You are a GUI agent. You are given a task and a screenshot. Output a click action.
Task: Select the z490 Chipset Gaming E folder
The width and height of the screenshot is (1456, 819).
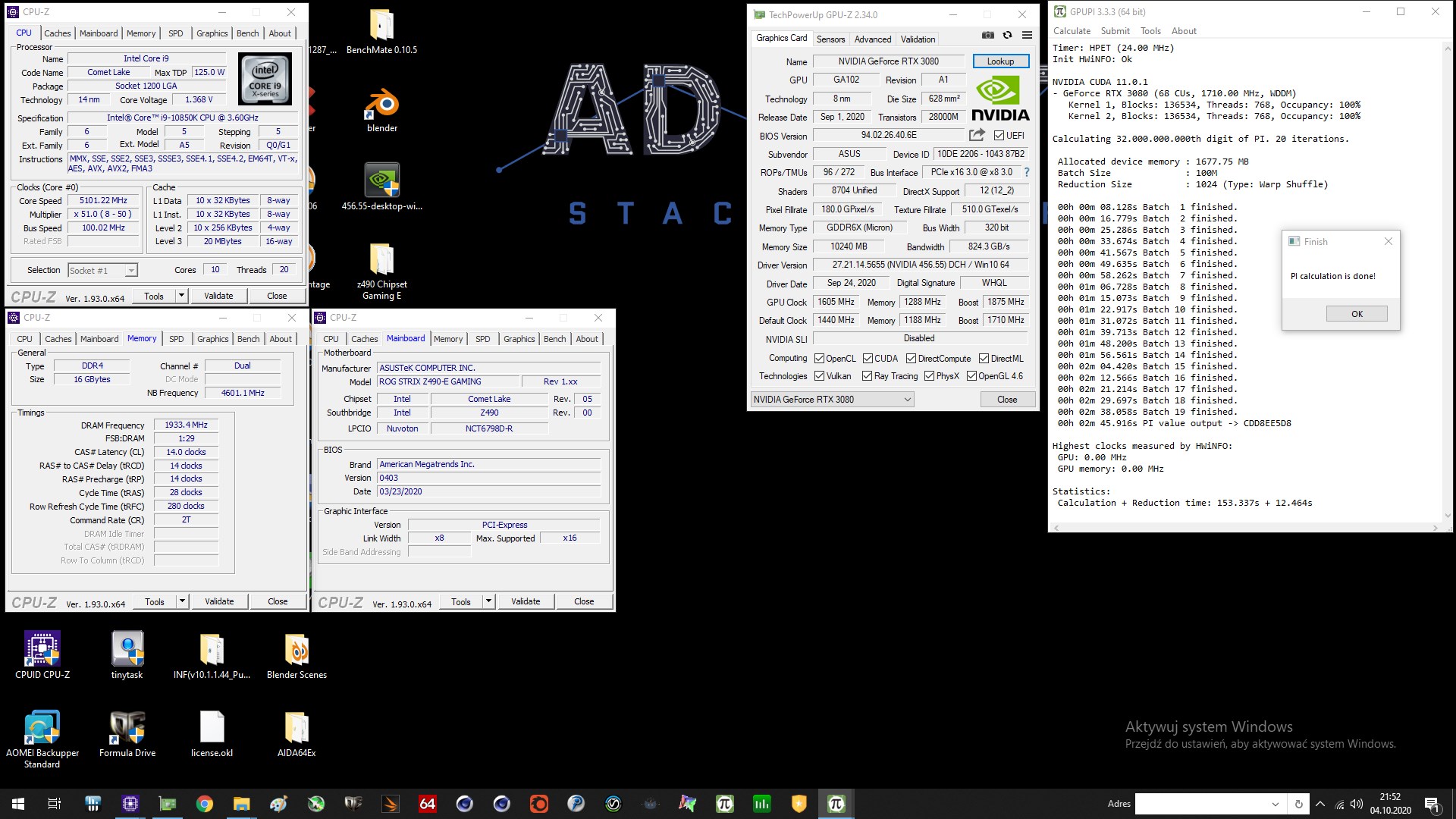tap(381, 271)
